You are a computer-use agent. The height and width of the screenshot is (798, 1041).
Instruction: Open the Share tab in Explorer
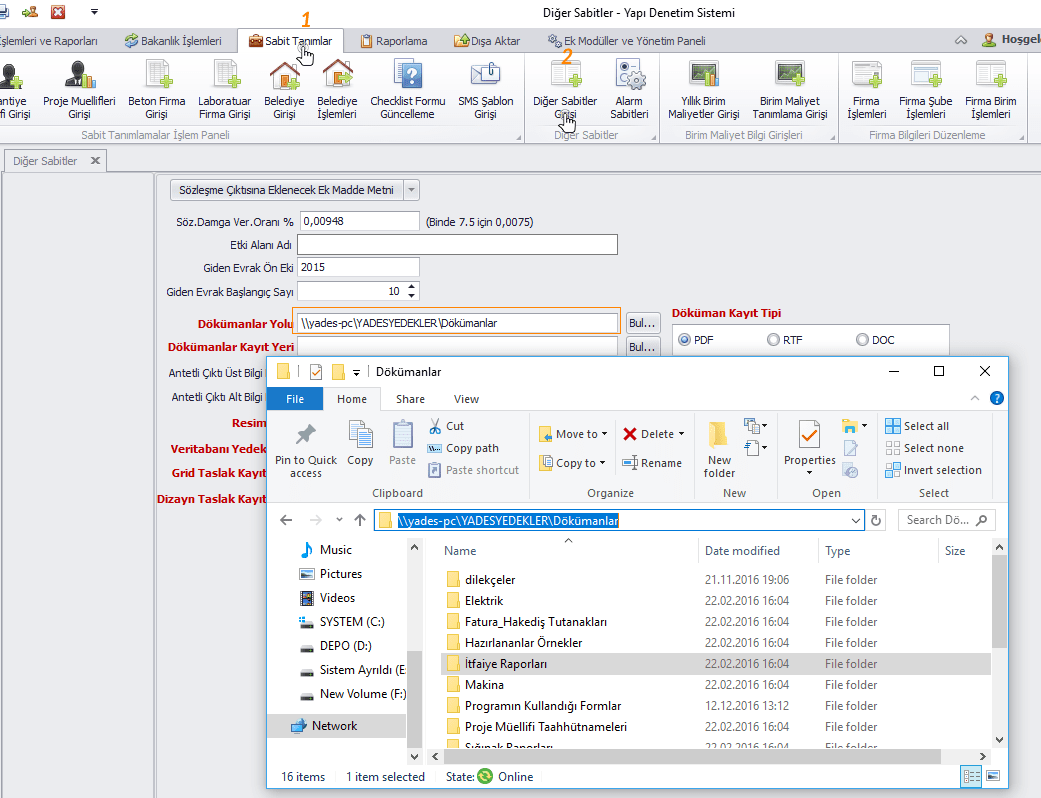pos(410,399)
